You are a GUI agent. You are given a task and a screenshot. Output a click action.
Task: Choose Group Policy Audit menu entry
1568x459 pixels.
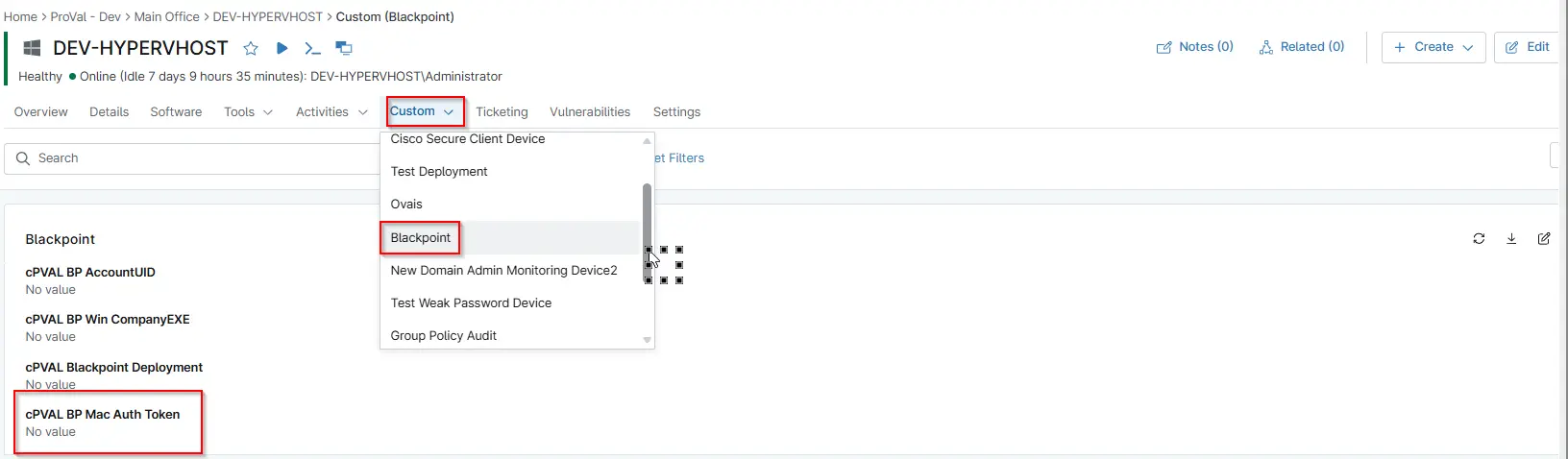444,336
